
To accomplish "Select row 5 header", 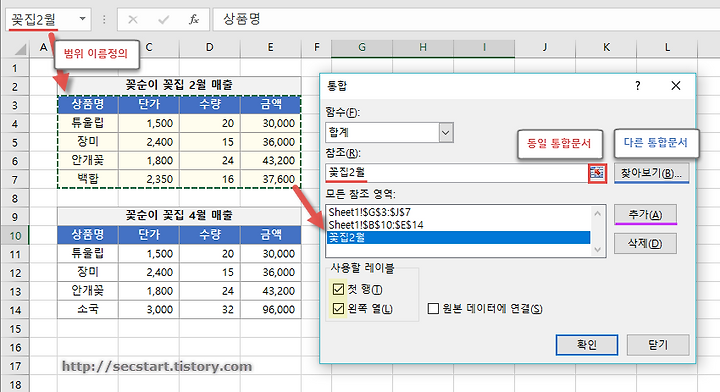I will 15,142.
